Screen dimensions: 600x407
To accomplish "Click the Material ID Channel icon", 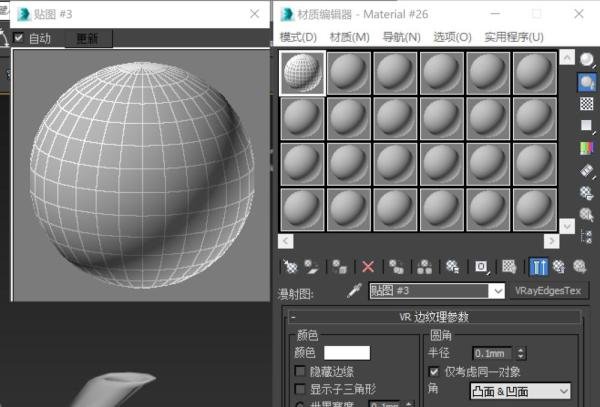I will point(481,266).
